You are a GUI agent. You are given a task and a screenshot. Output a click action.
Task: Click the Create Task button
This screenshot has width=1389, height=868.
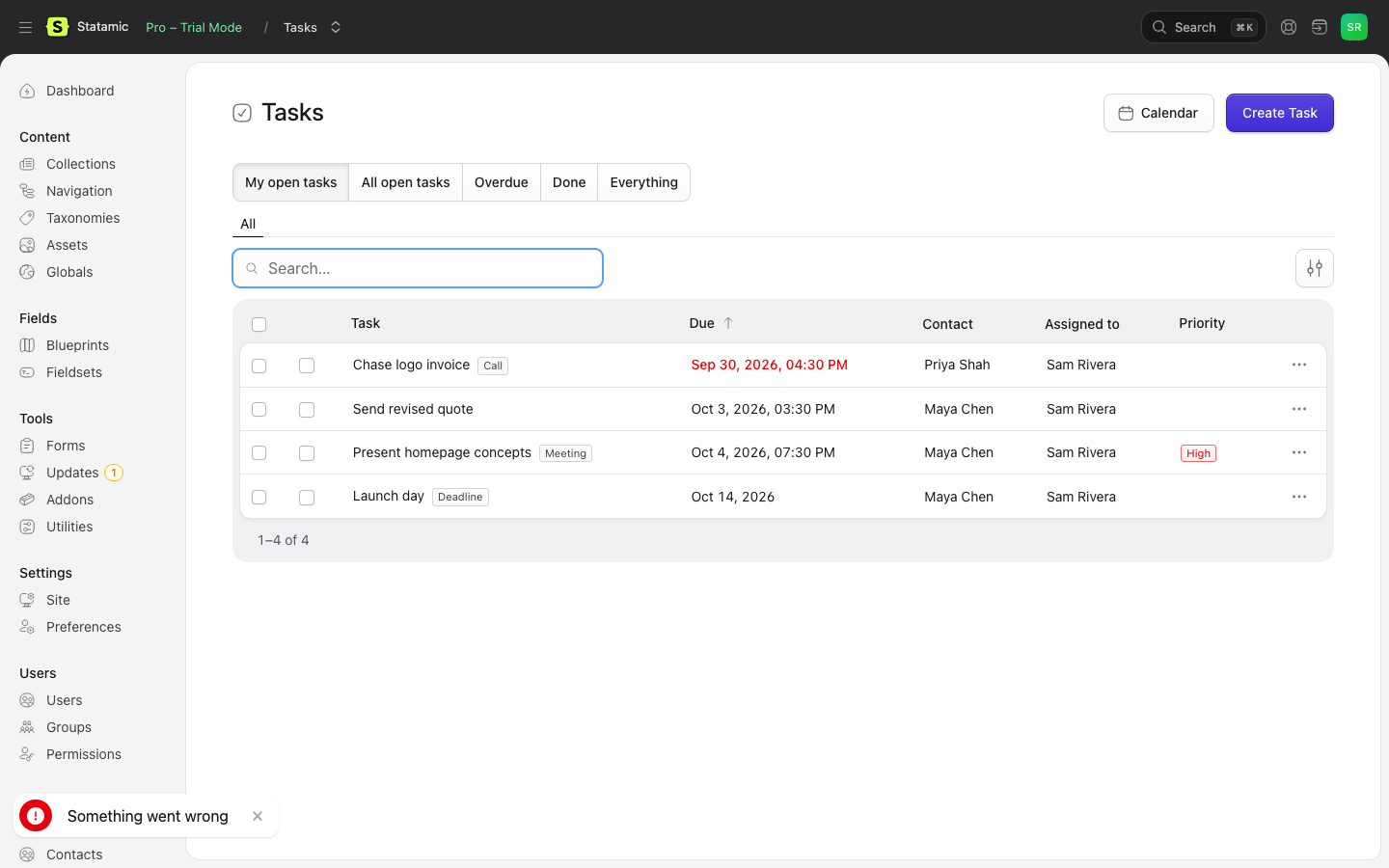[1279, 113]
